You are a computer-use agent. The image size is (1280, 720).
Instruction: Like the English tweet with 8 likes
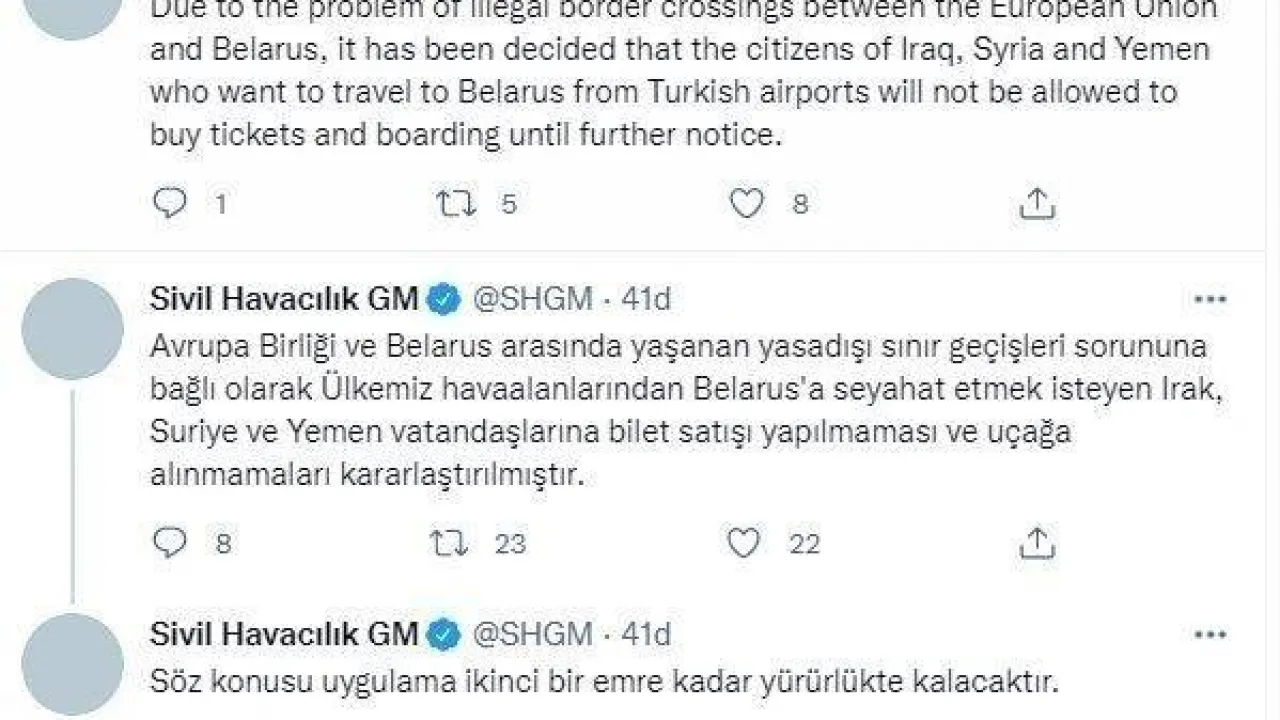tap(746, 204)
